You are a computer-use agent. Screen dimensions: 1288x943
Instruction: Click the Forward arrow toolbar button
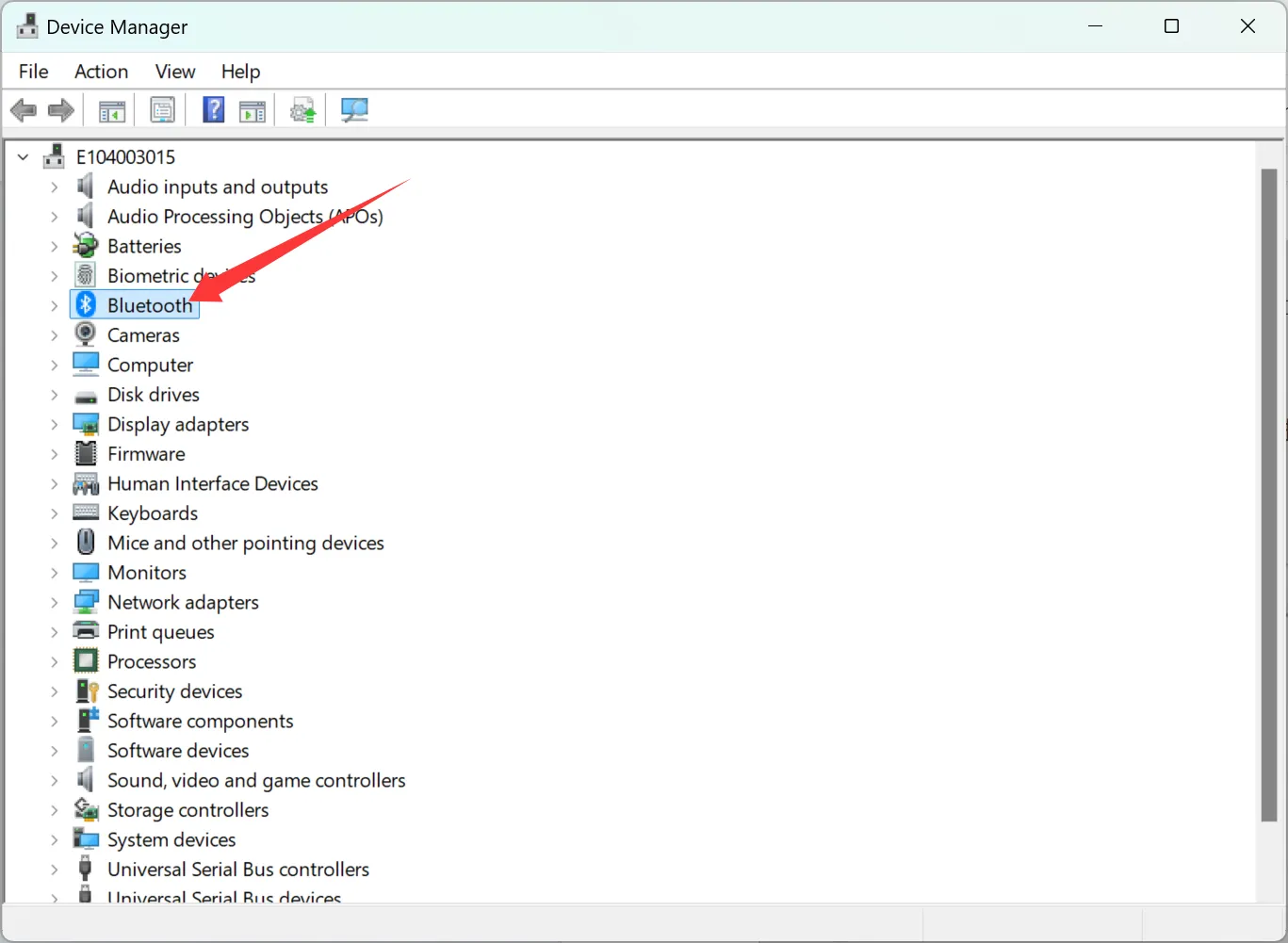coord(61,110)
